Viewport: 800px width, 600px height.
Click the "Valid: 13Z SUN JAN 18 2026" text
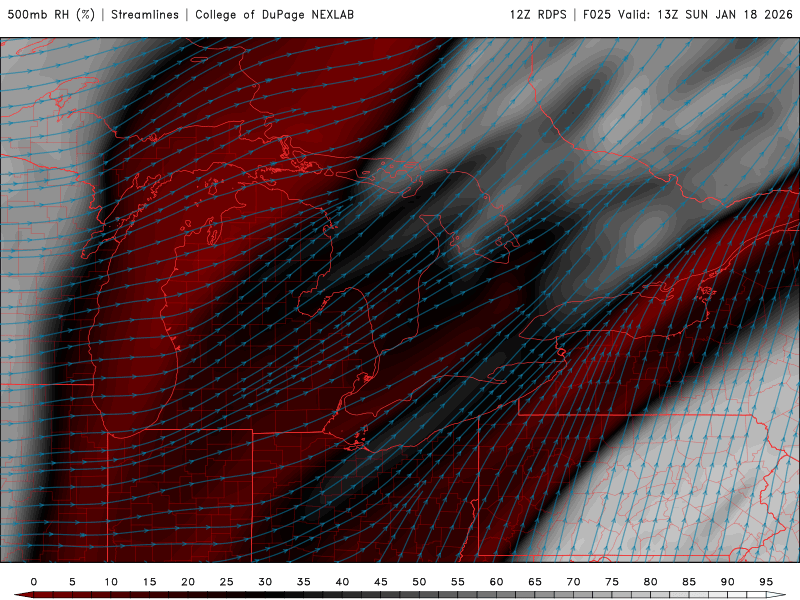click(705, 15)
